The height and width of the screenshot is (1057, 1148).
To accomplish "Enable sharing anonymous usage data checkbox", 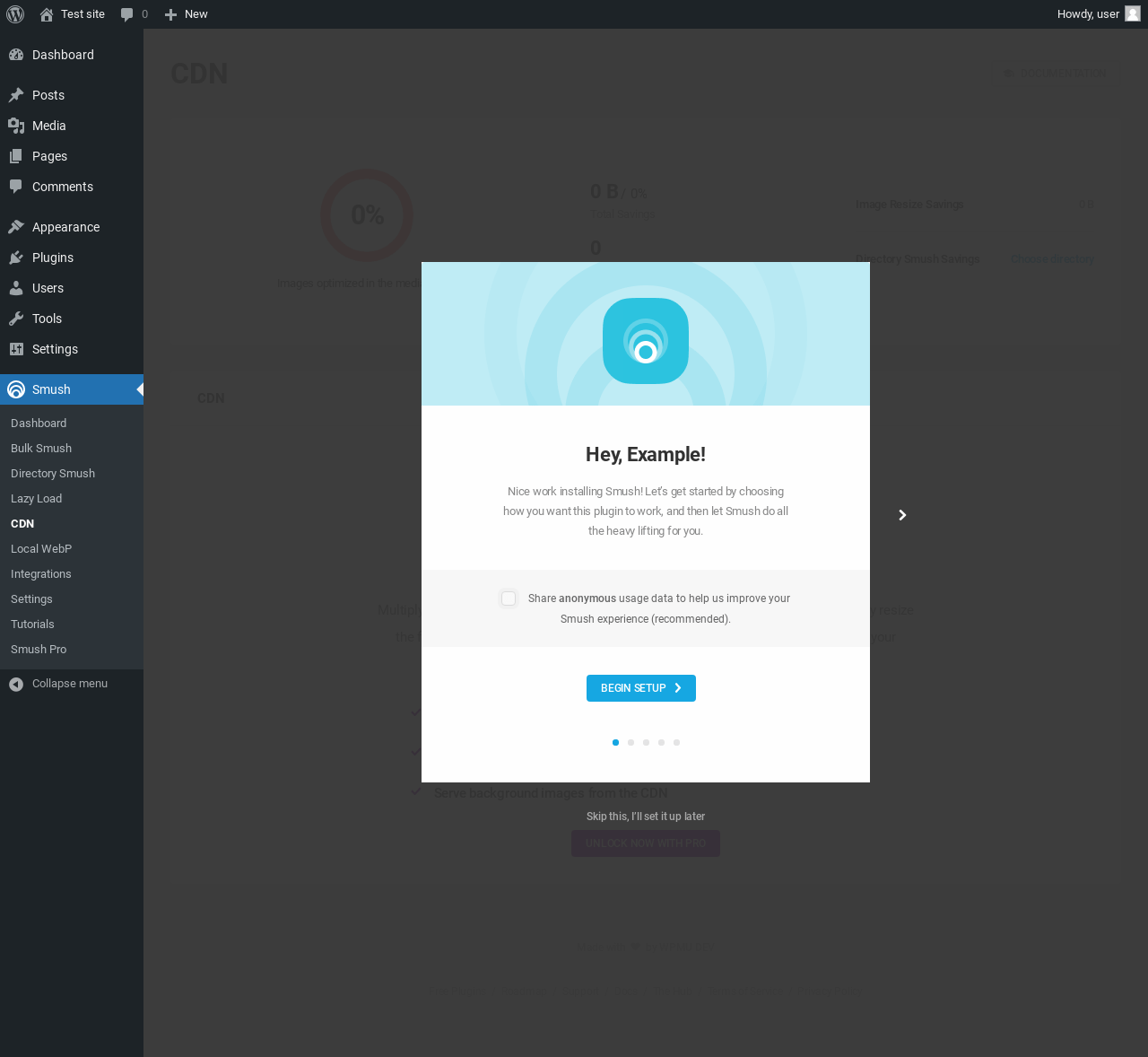I will [509, 598].
